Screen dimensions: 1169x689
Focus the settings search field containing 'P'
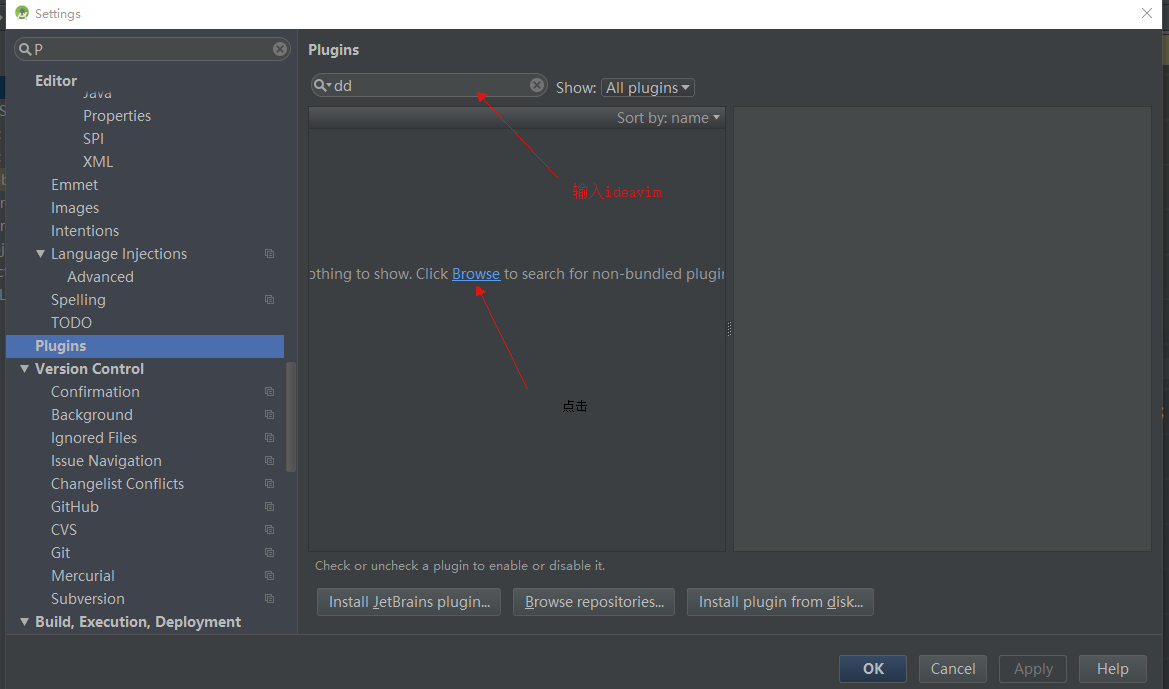point(152,49)
